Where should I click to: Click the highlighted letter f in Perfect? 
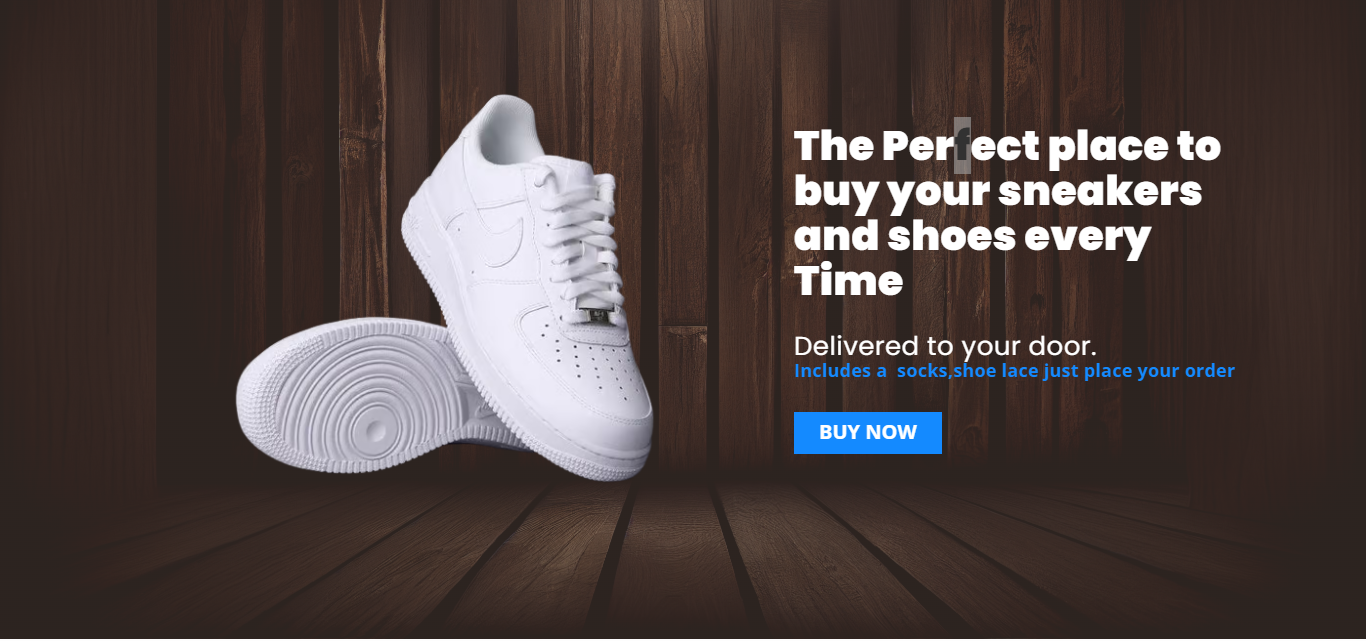point(962,146)
